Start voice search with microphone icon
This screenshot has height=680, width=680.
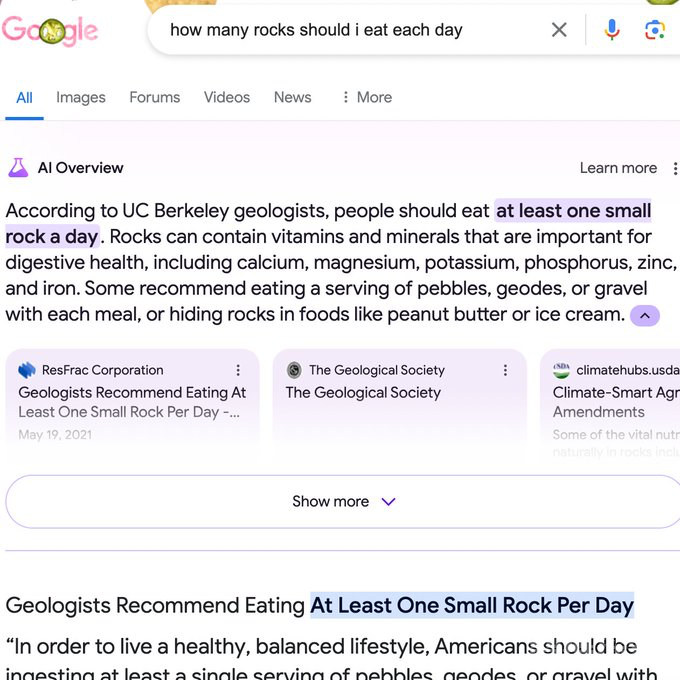[x=612, y=30]
